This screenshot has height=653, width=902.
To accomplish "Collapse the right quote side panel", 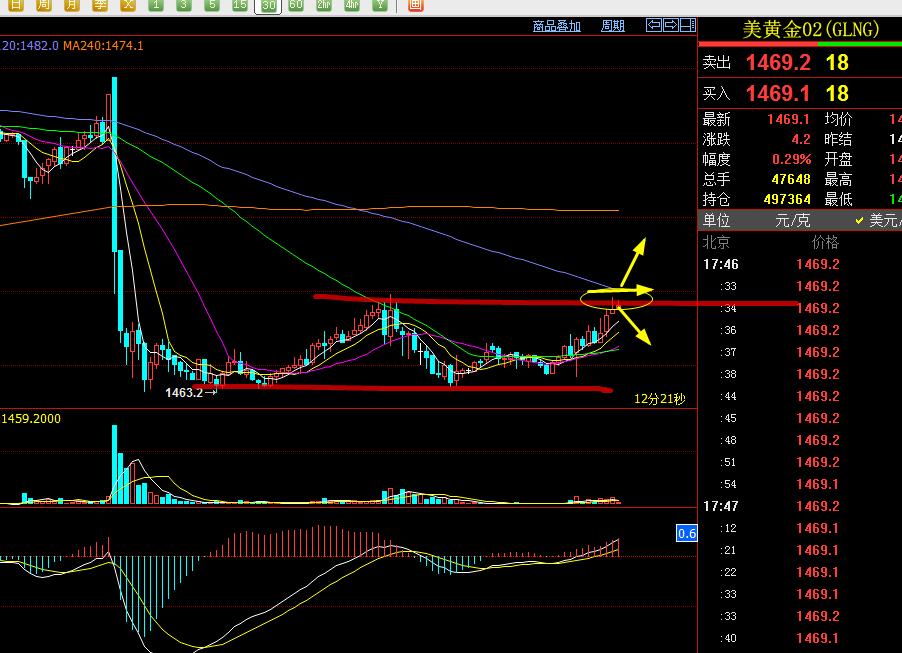I will click(688, 25).
